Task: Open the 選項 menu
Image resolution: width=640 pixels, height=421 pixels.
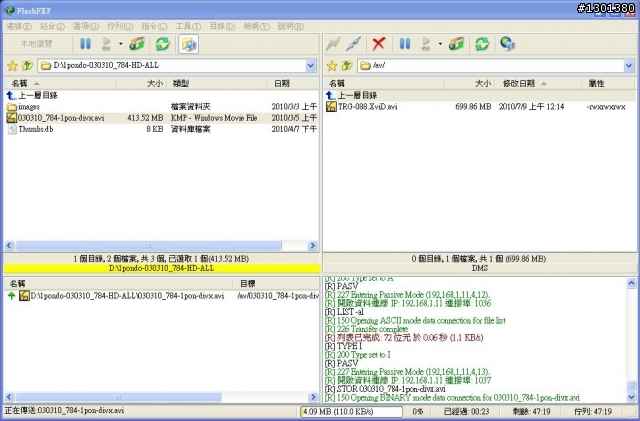Action: click(x=86, y=26)
